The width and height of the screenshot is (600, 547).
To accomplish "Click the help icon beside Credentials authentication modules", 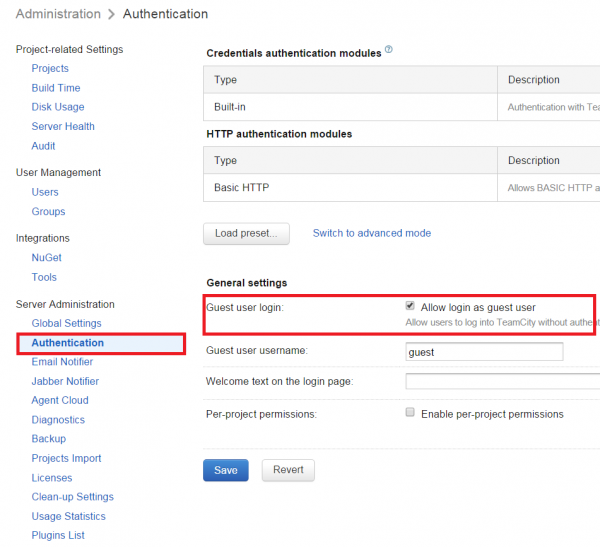I will (389, 50).
